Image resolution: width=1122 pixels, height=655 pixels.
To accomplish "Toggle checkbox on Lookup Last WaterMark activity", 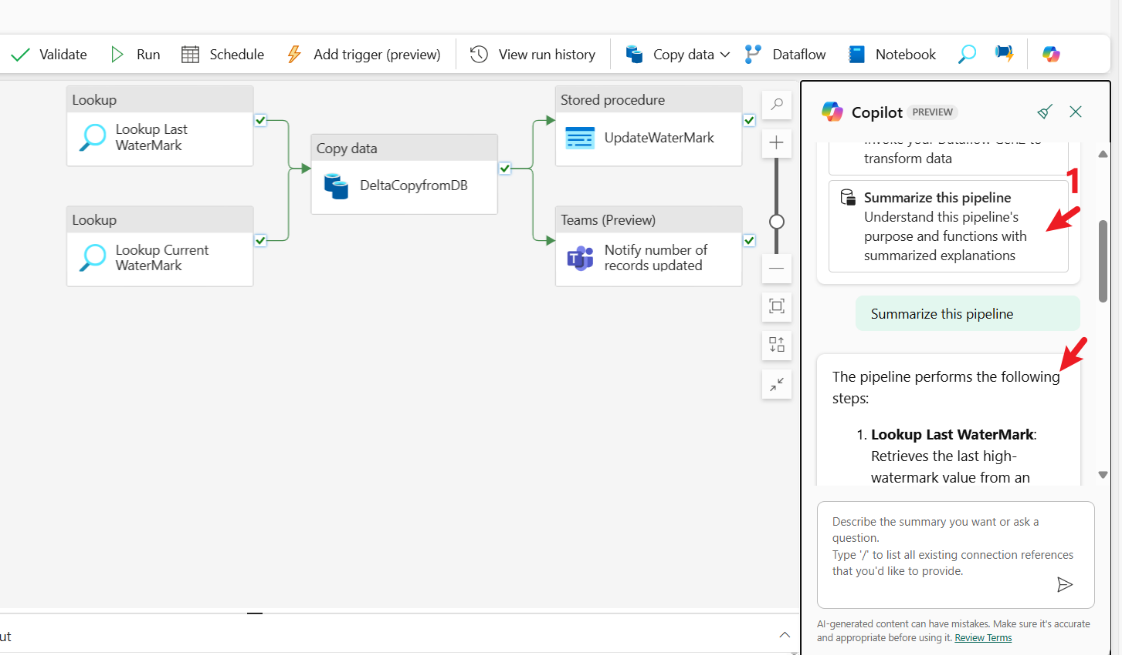I will coord(260,121).
